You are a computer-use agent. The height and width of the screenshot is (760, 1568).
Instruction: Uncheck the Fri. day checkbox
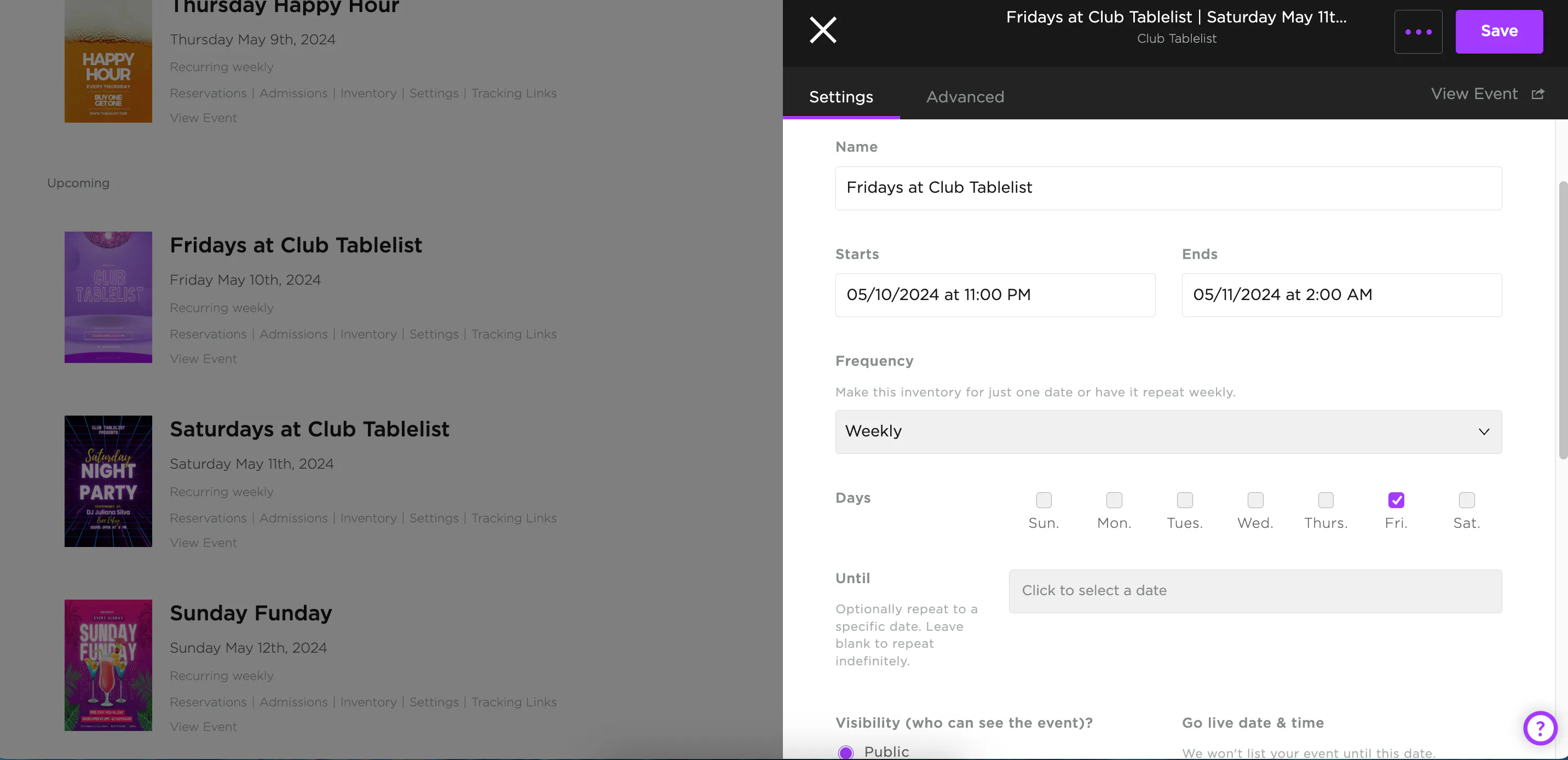tap(1396, 500)
